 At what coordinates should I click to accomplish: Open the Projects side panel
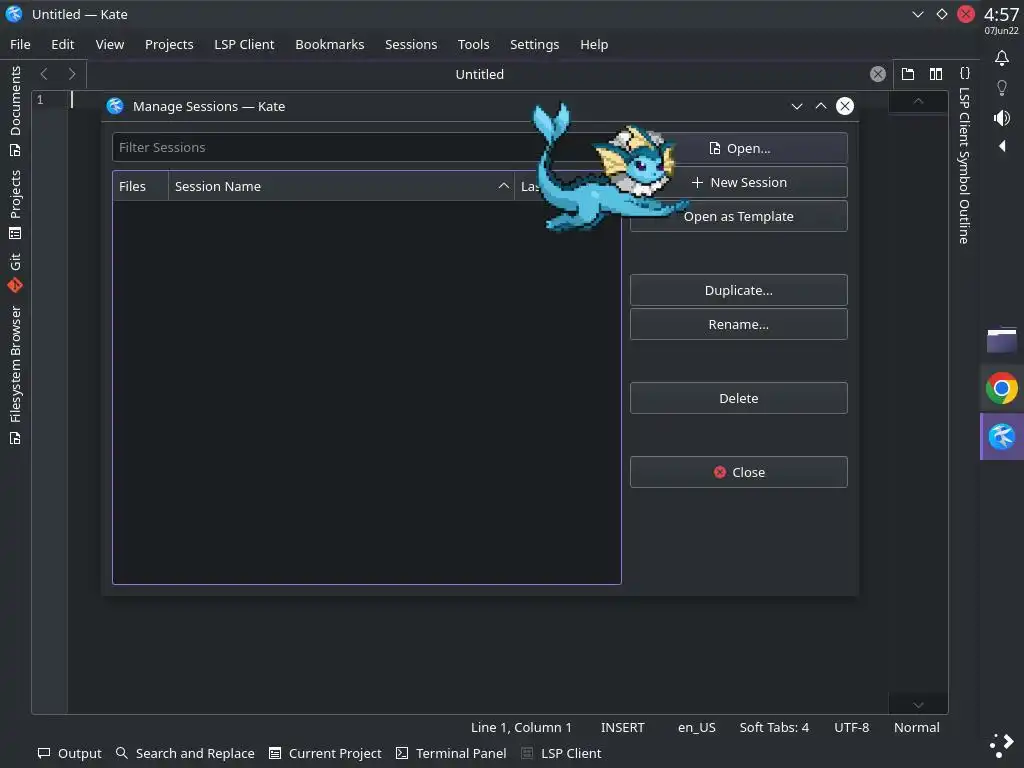coord(15,204)
